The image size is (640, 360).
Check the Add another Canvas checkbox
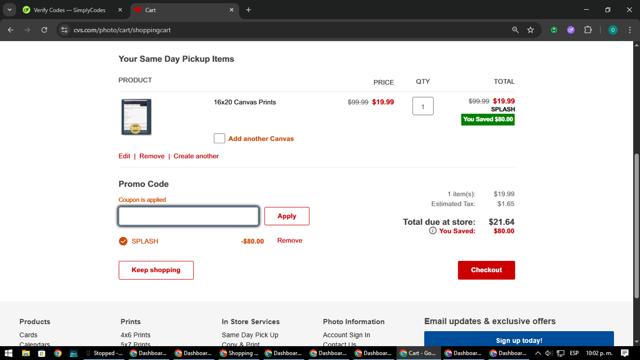219,138
